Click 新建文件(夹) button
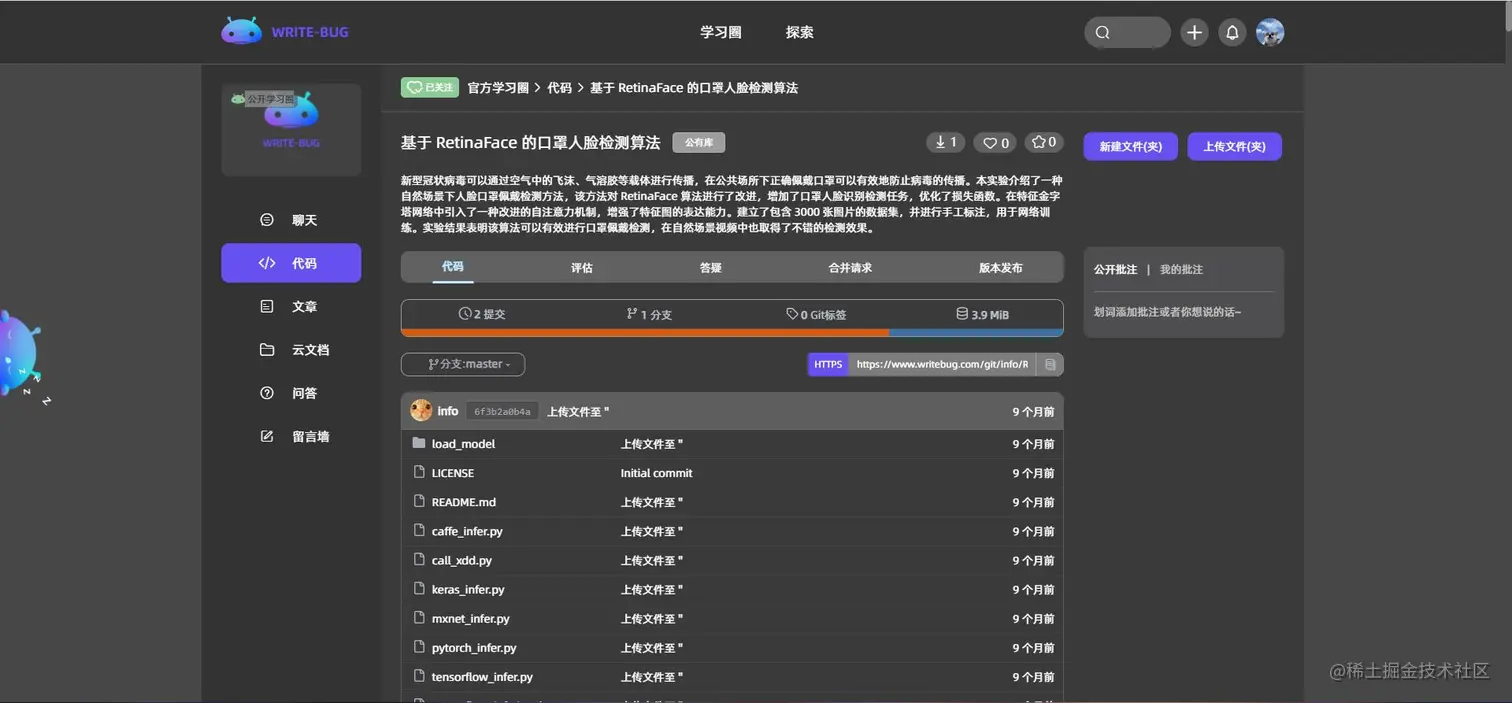The height and width of the screenshot is (703, 1512). (1130, 146)
